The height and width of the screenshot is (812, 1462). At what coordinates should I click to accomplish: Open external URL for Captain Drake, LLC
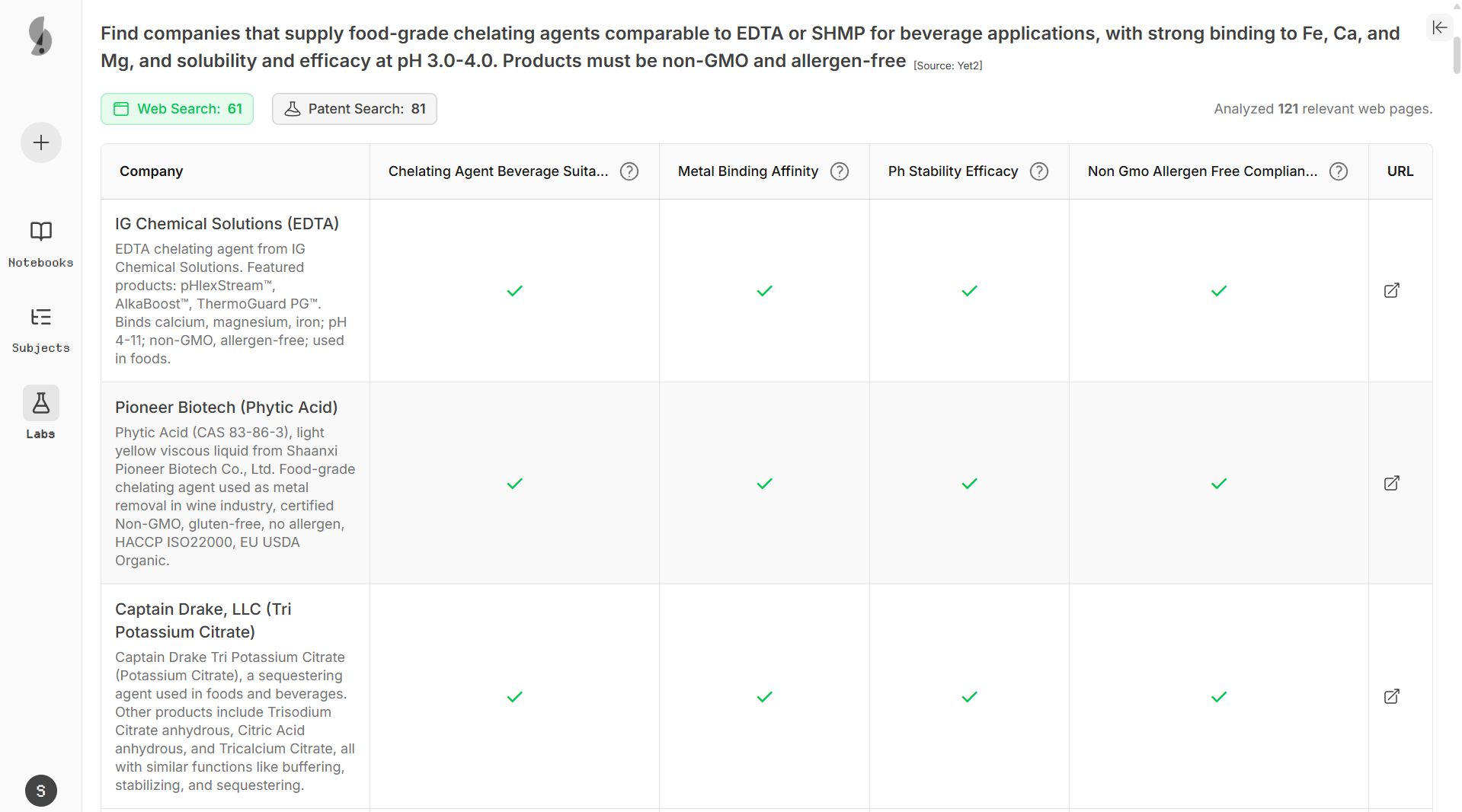(1391, 696)
